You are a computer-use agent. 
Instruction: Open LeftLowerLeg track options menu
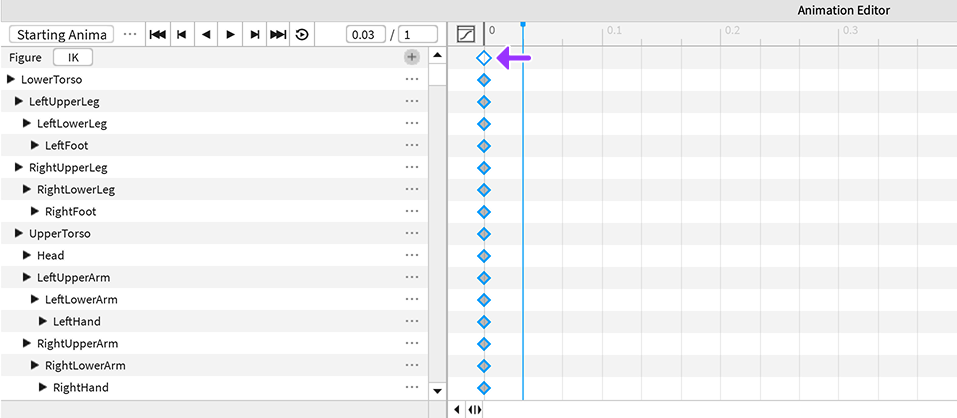(412, 123)
